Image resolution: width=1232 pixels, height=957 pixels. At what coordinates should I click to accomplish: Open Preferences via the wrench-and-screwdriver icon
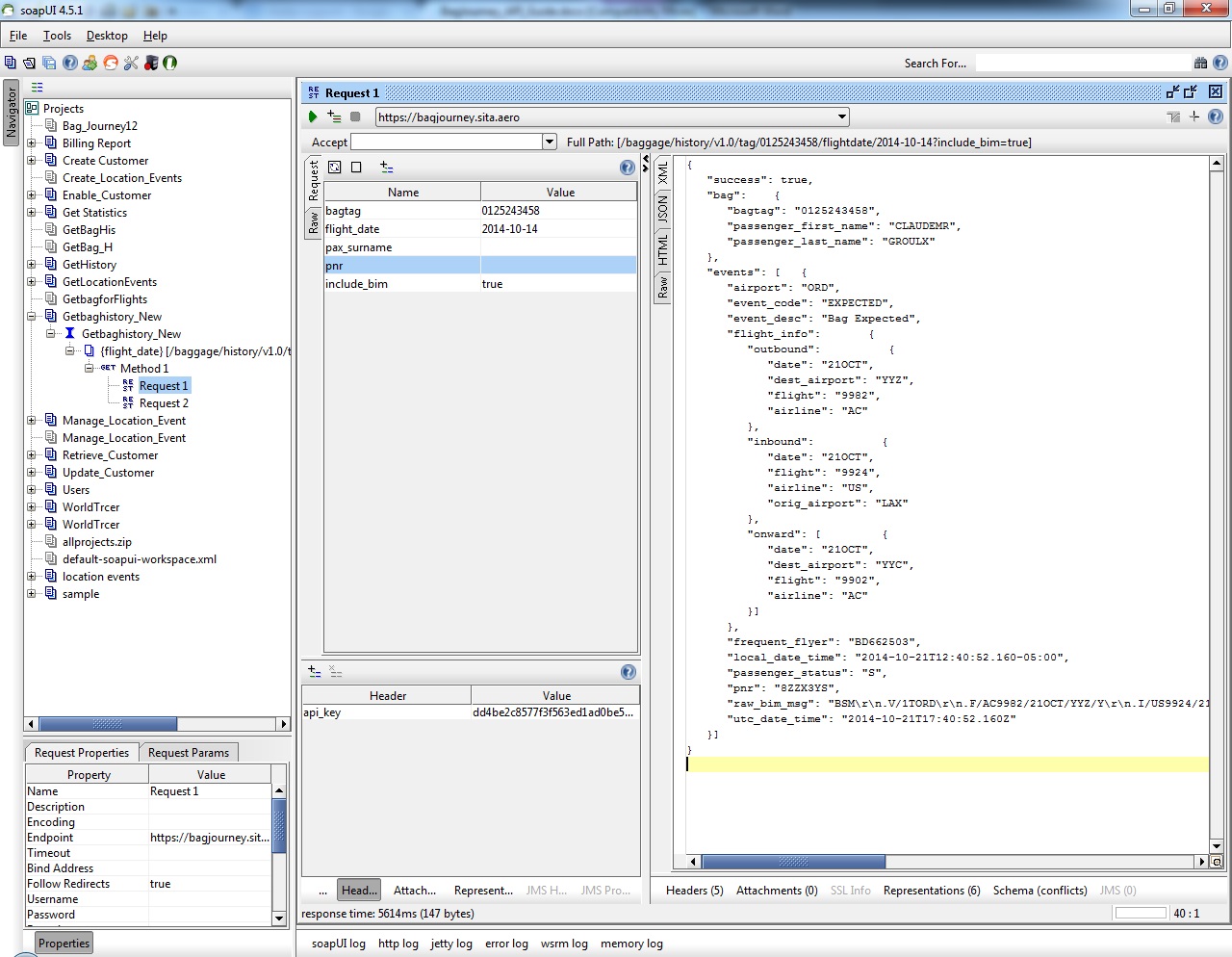(131, 63)
